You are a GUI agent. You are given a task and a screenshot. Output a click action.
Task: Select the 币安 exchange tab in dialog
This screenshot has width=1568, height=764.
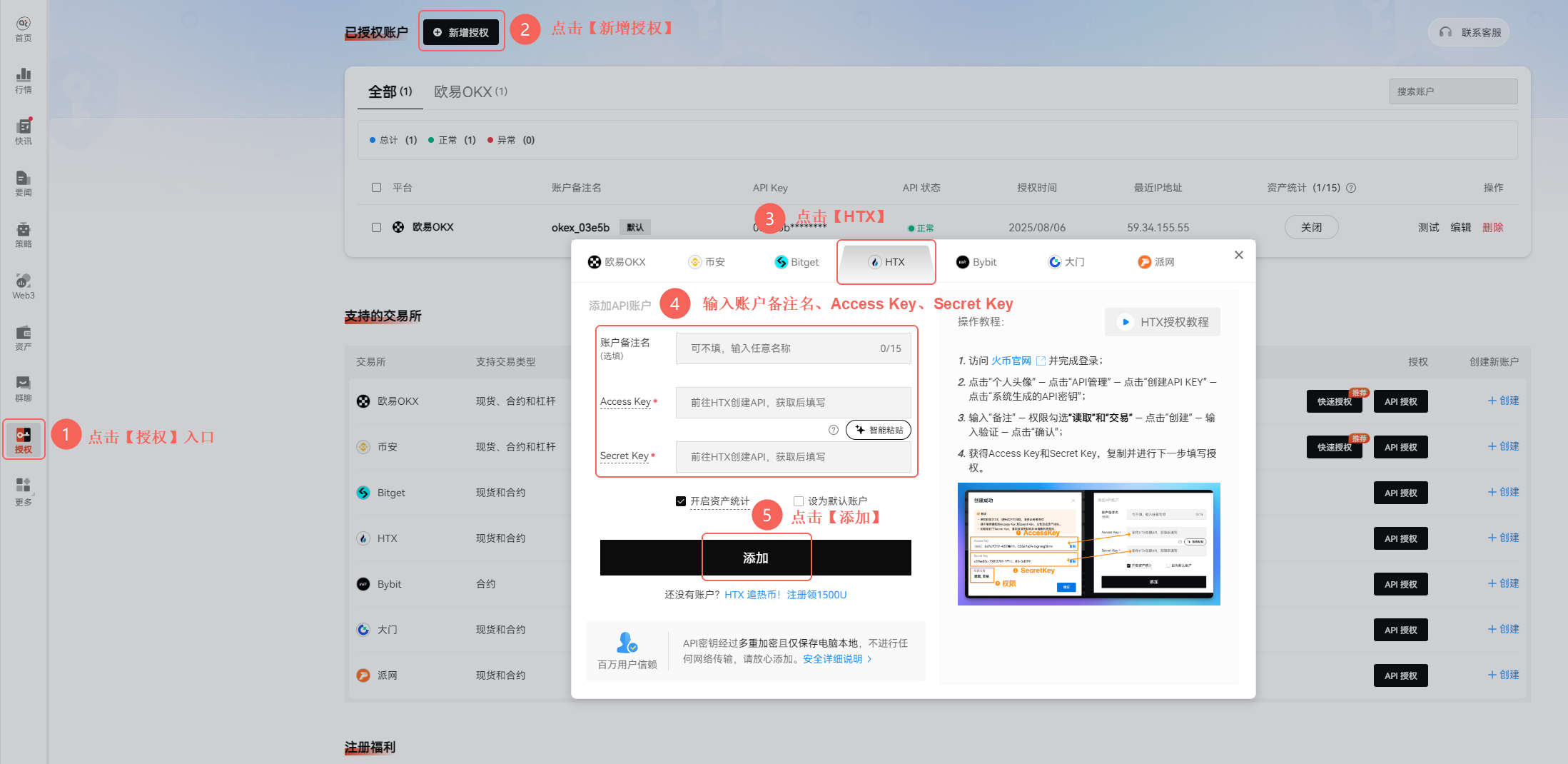pyautogui.click(x=707, y=262)
